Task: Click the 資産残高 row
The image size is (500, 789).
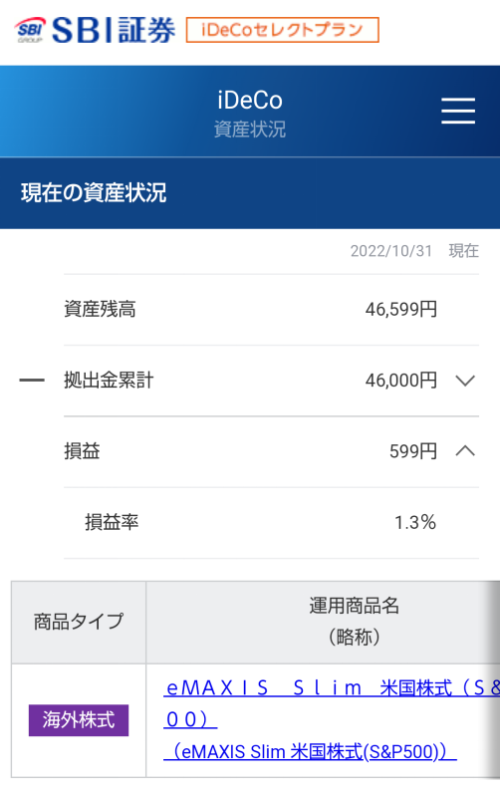Action: click(271, 309)
